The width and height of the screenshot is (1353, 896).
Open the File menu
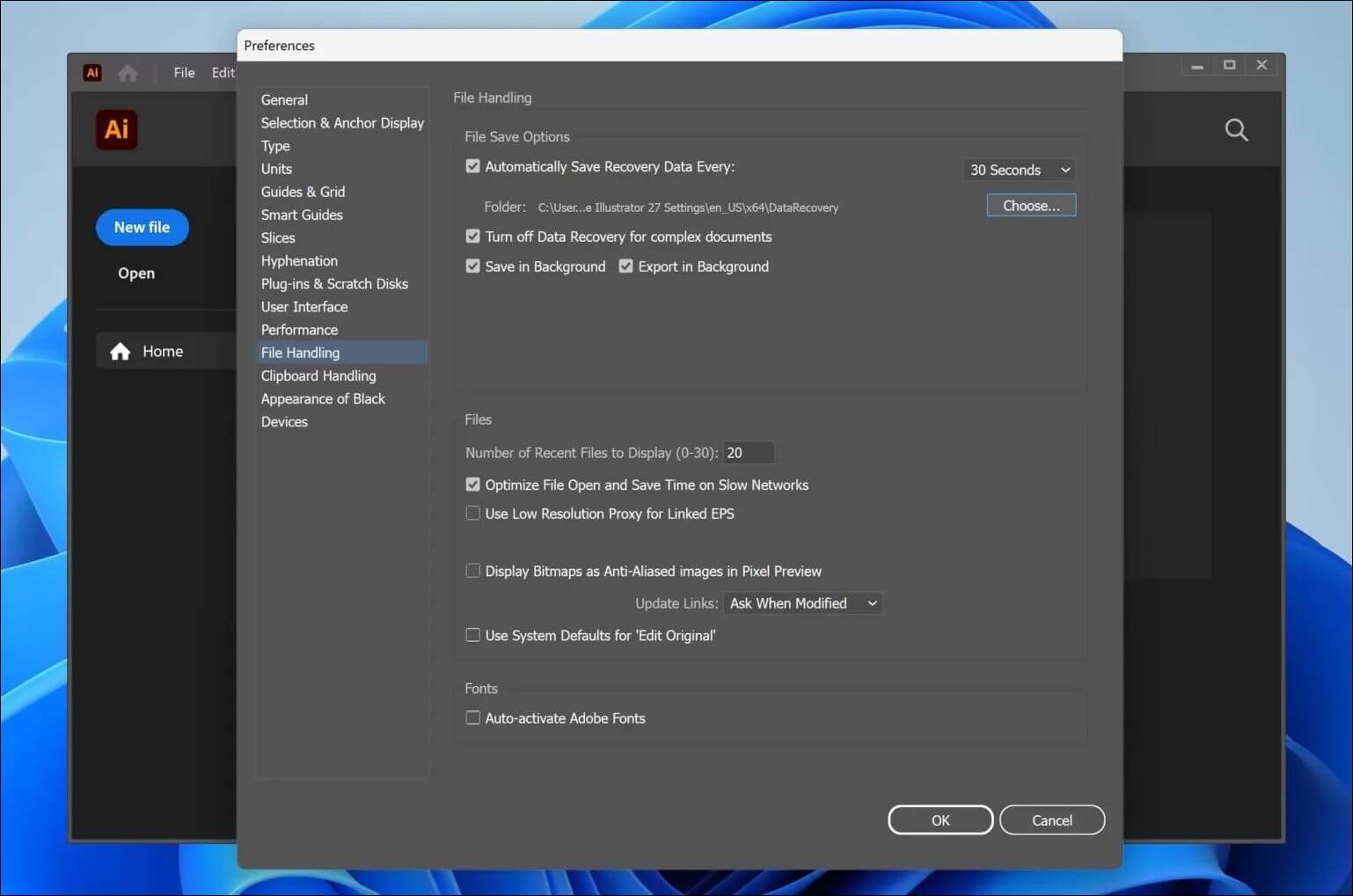(184, 73)
